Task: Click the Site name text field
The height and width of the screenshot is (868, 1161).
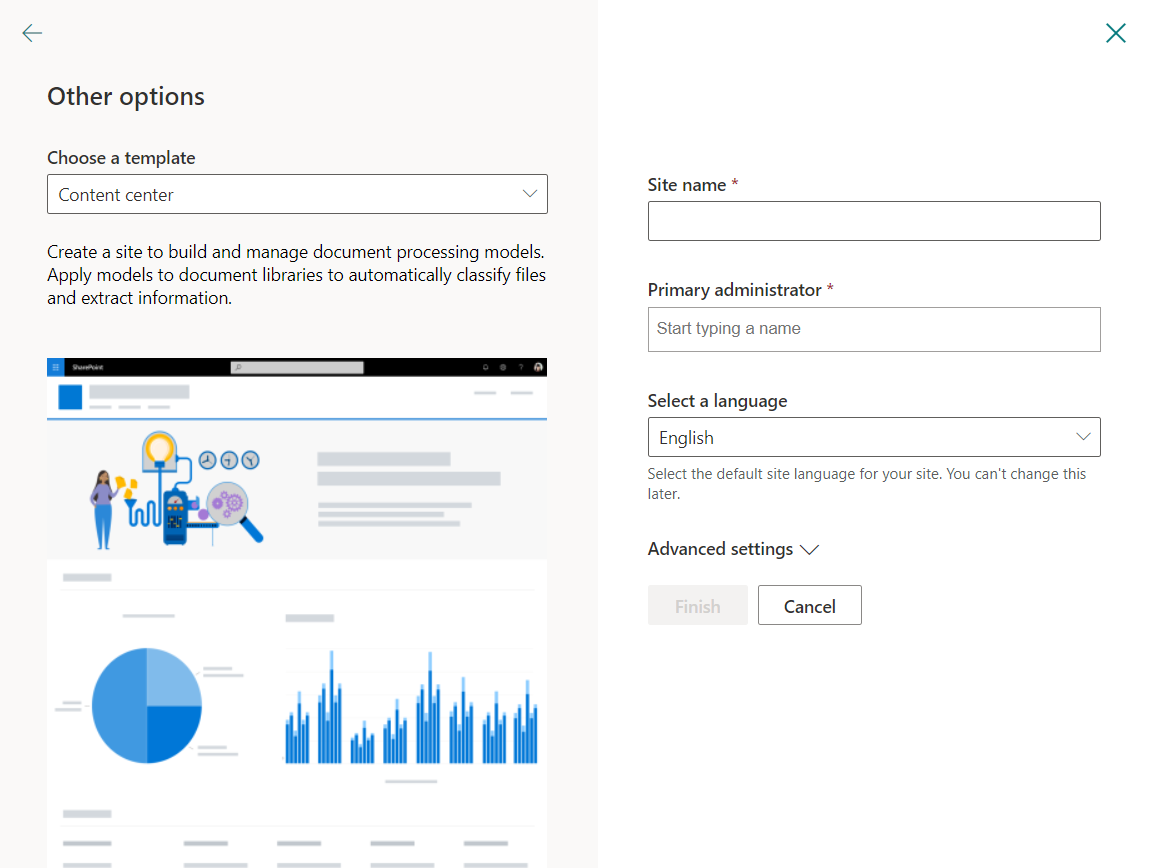Action: (x=873, y=221)
